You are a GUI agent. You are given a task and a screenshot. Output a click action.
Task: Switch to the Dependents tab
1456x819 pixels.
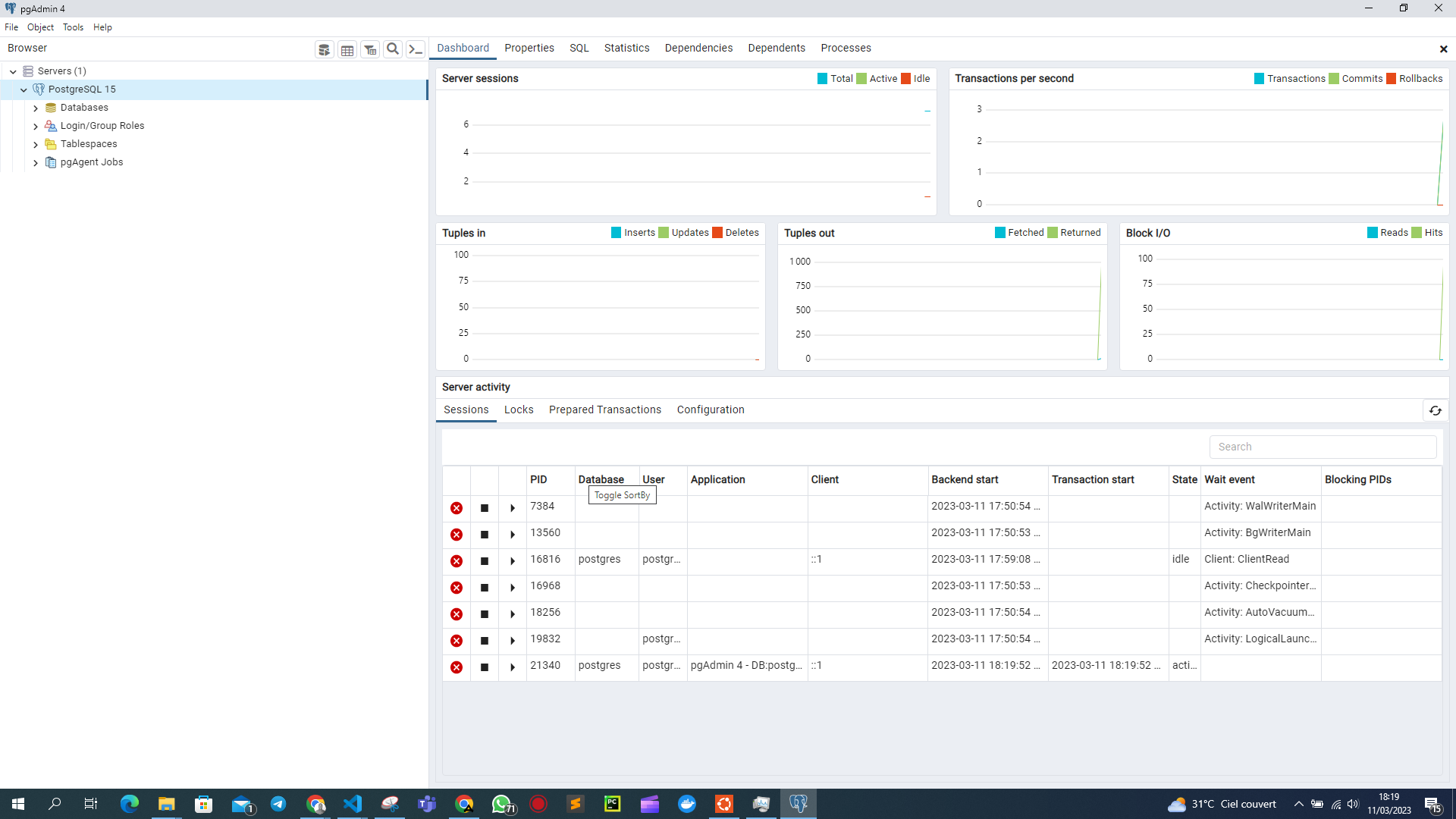(x=777, y=48)
